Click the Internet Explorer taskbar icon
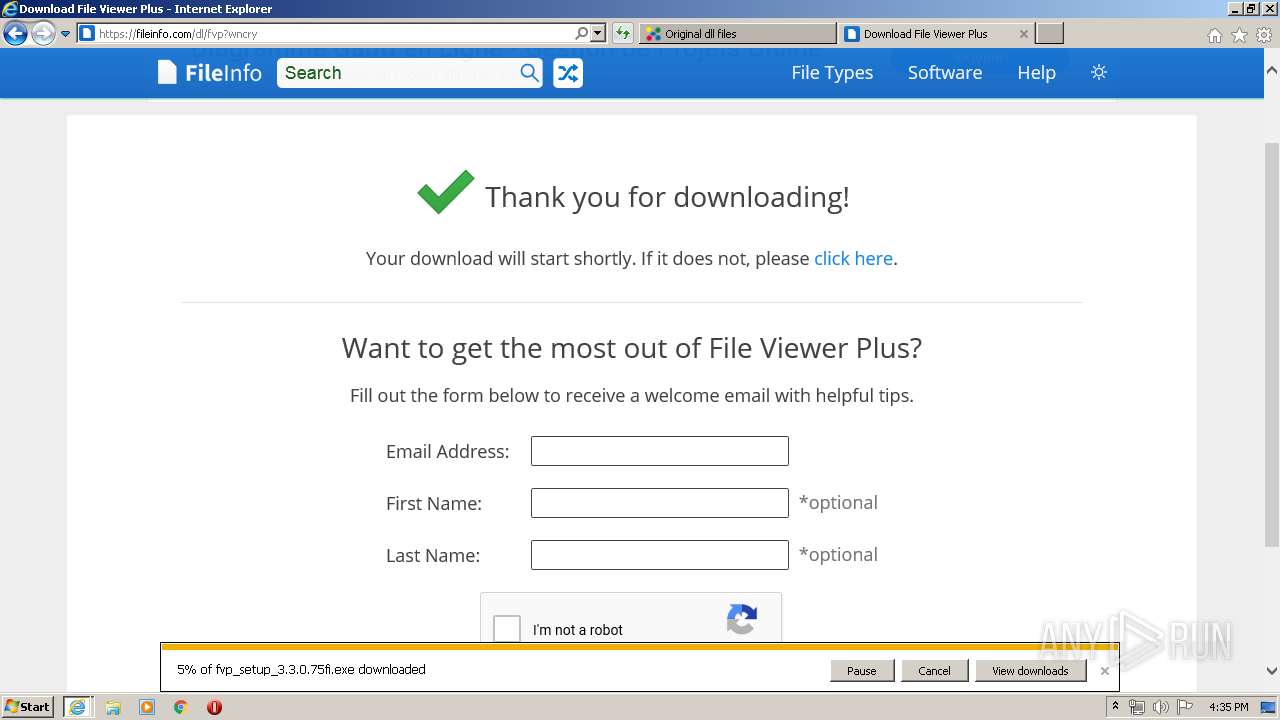Viewport: 1280px width, 720px height. [77, 707]
